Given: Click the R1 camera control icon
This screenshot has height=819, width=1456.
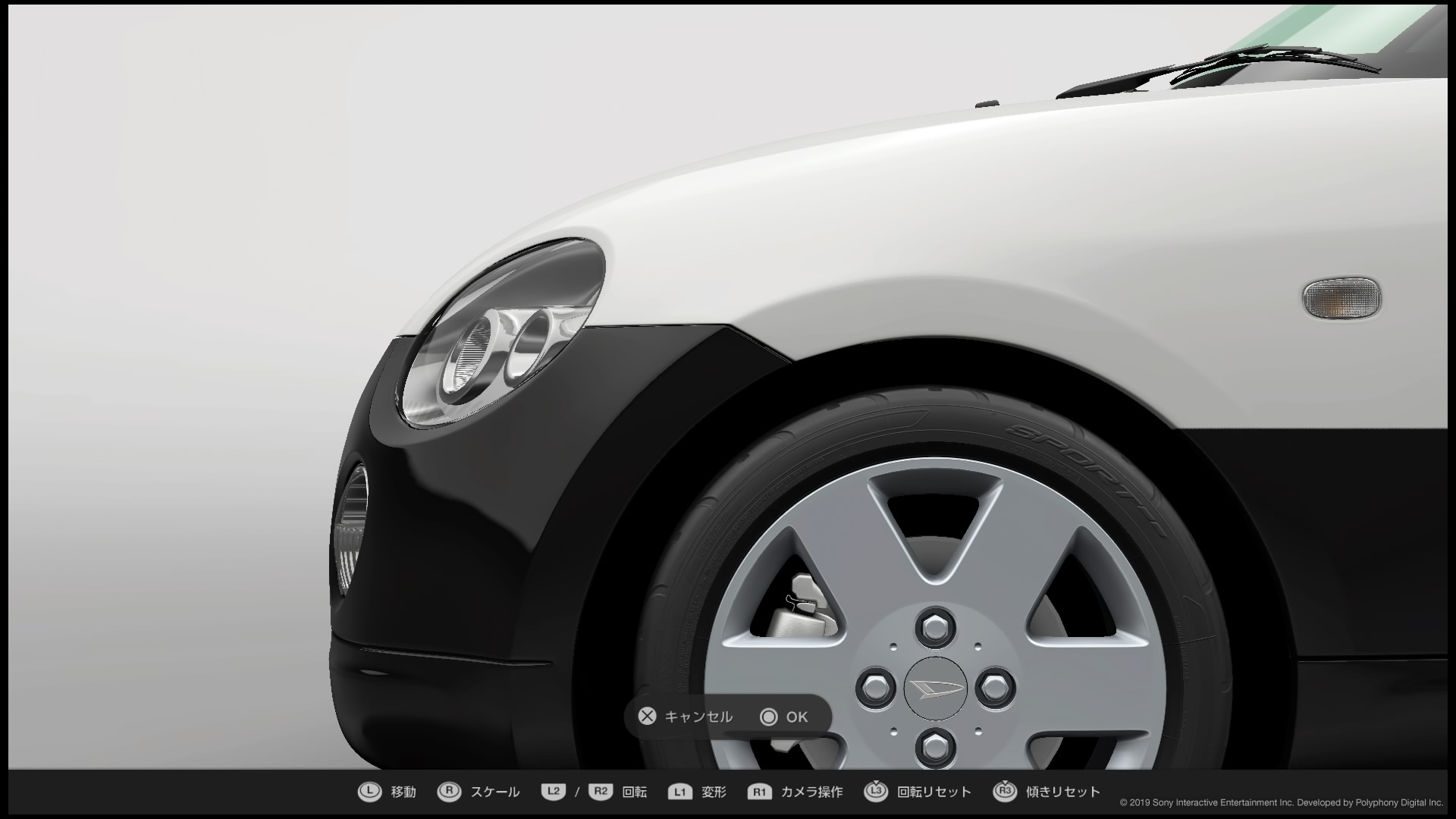Looking at the screenshot, I should (x=759, y=792).
